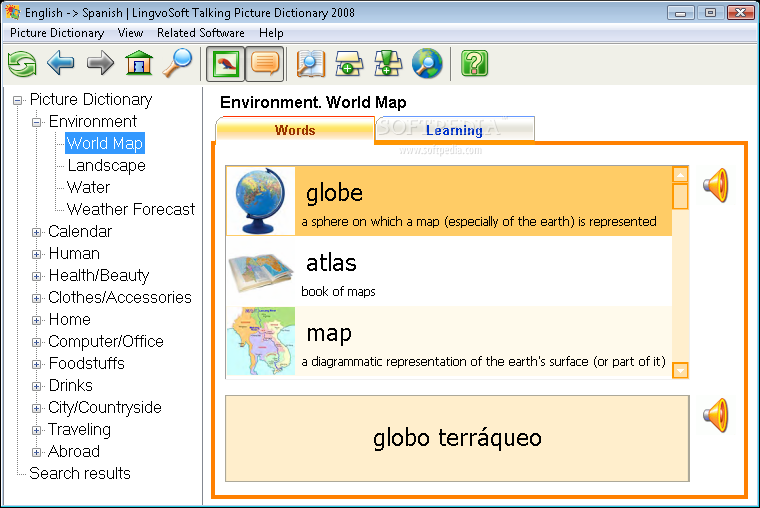Click the cards with green arrow icon
The height and width of the screenshot is (508, 760).
tap(388, 64)
